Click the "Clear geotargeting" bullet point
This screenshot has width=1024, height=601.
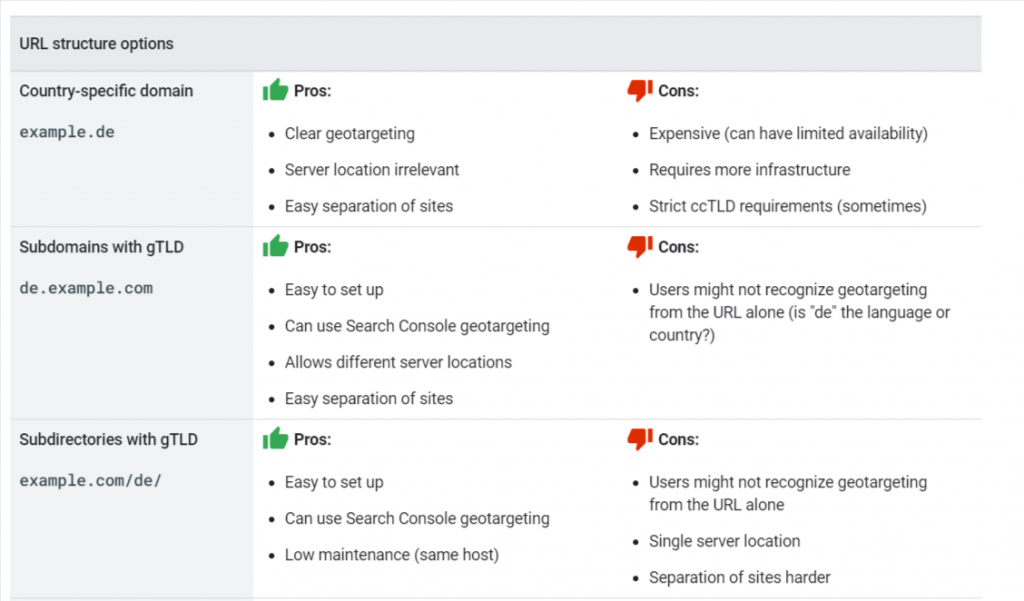point(349,133)
